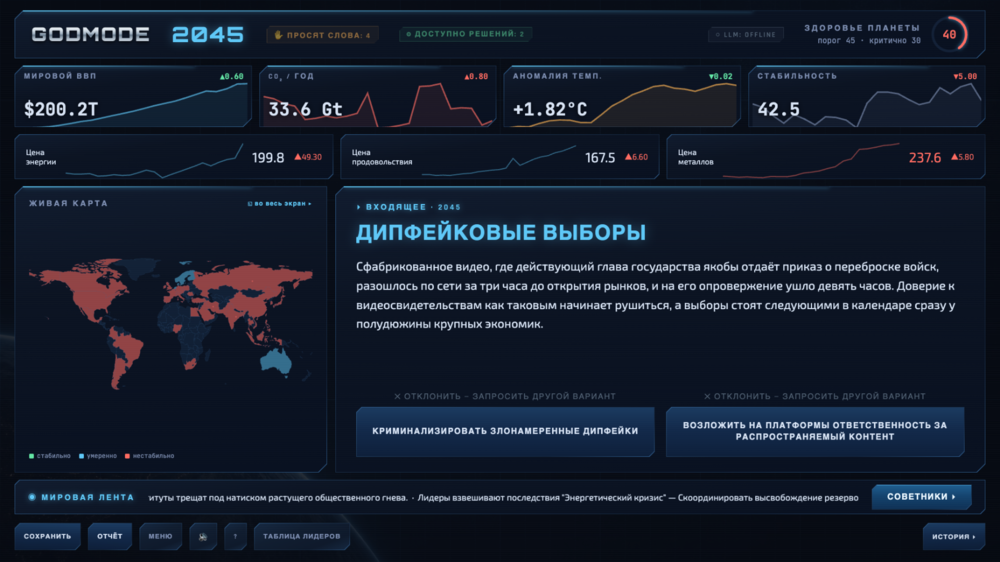Open the Доступно решений: 2 badge
This screenshot has width=1000, height=562.
tap(466, 34)
